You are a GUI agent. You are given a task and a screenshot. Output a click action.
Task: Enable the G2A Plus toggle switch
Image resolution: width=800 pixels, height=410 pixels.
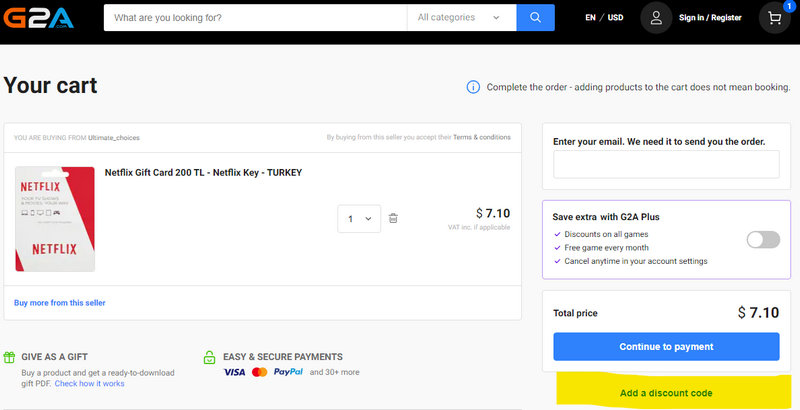point(763,239)
